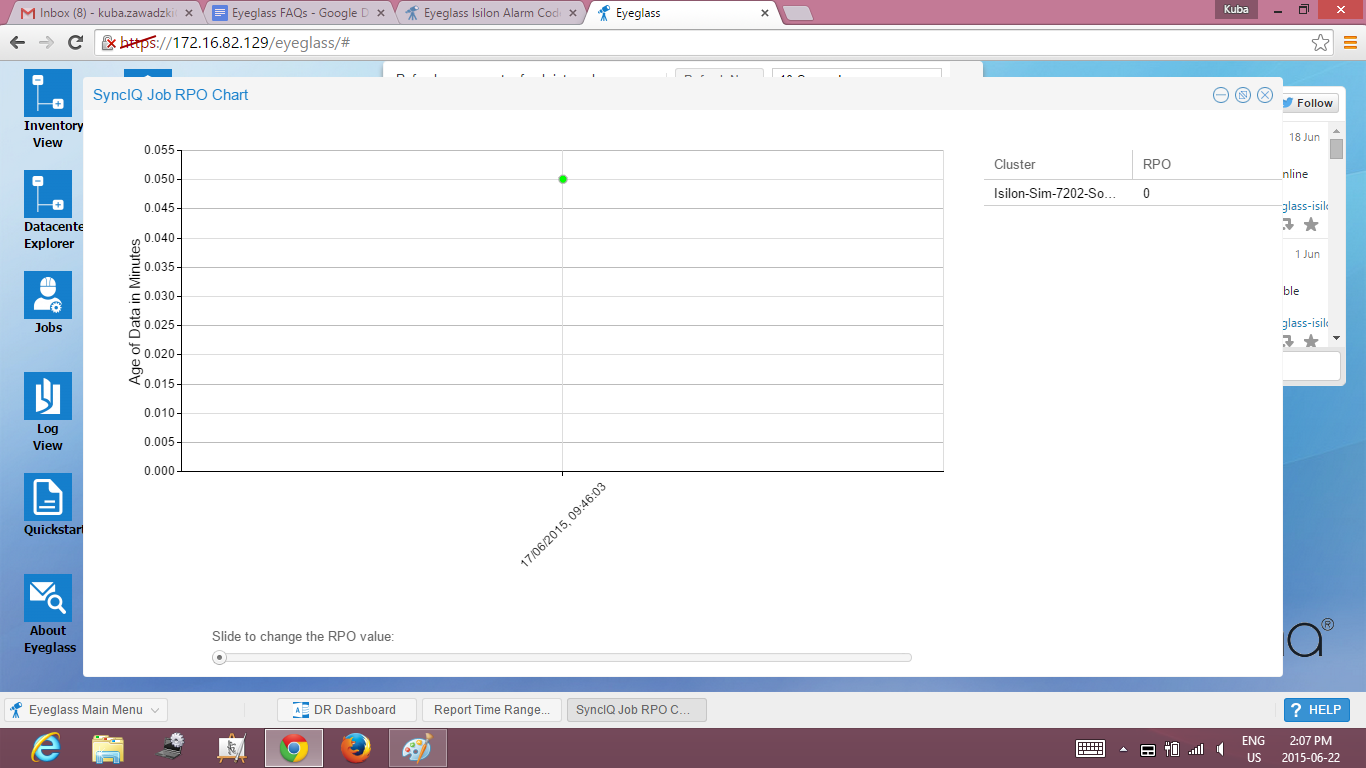Viewport: 1366px width, 768px height.
Task: Click the RPO value slider handle
Action: coord(220,657)
